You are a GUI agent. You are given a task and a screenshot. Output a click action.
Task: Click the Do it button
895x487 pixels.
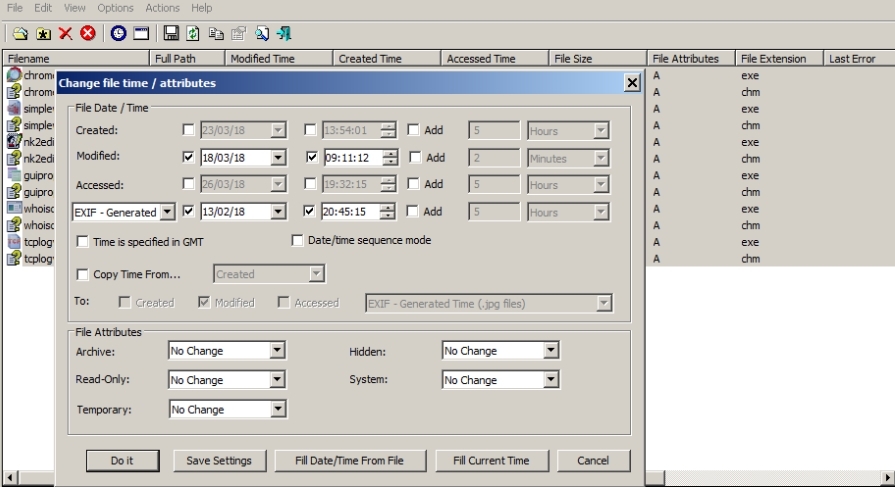pyautogui.click(x=122, y=460)
